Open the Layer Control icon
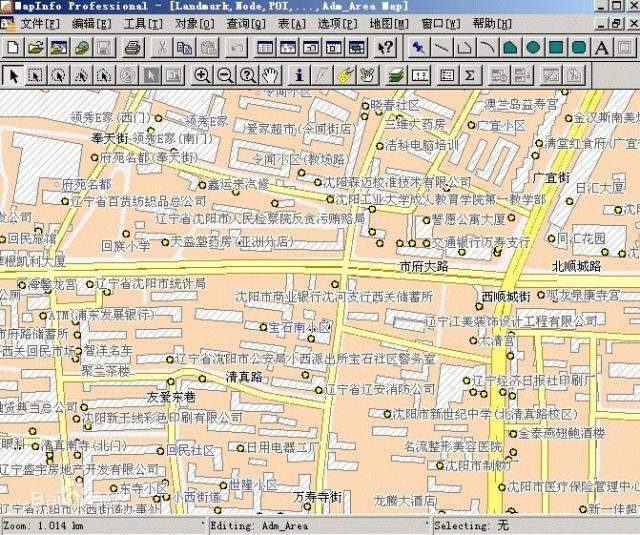 point(396,75)
